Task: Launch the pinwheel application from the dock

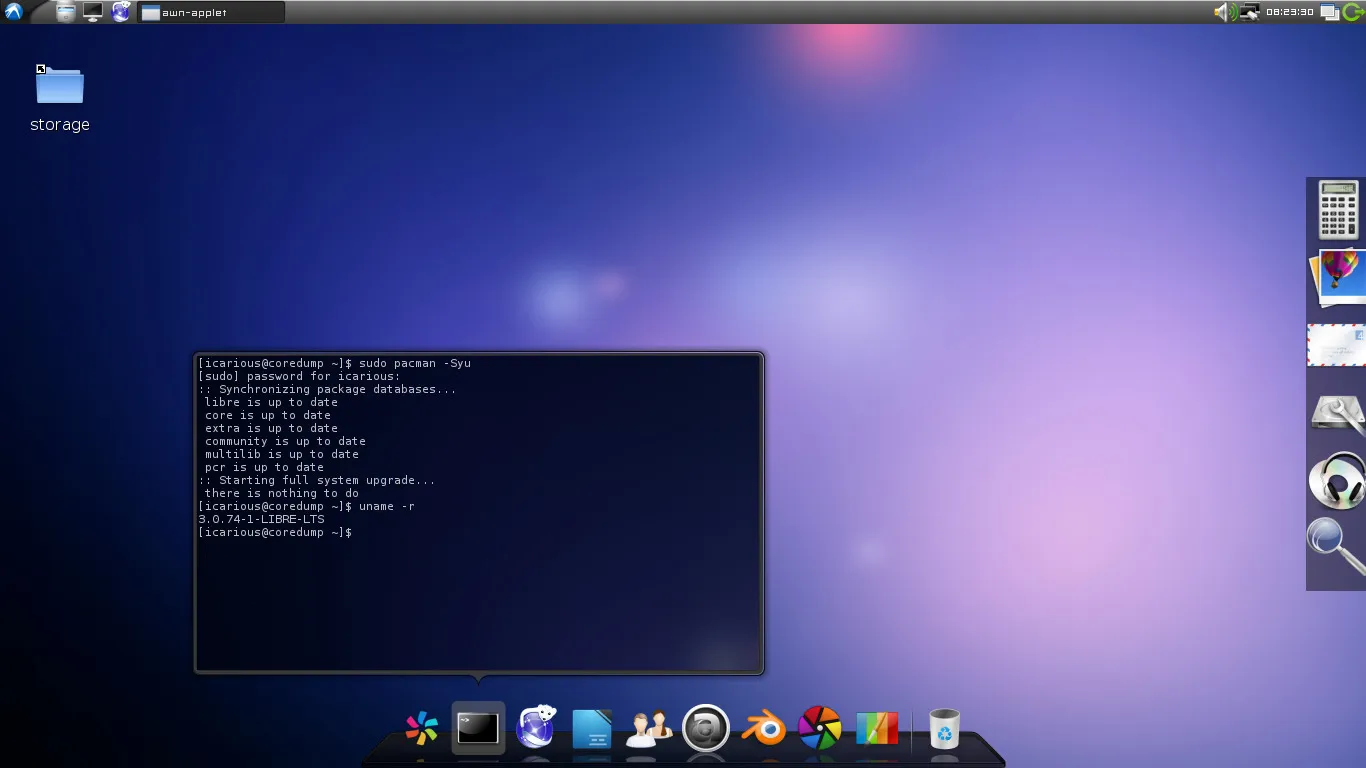Action: tap(422, 729)
